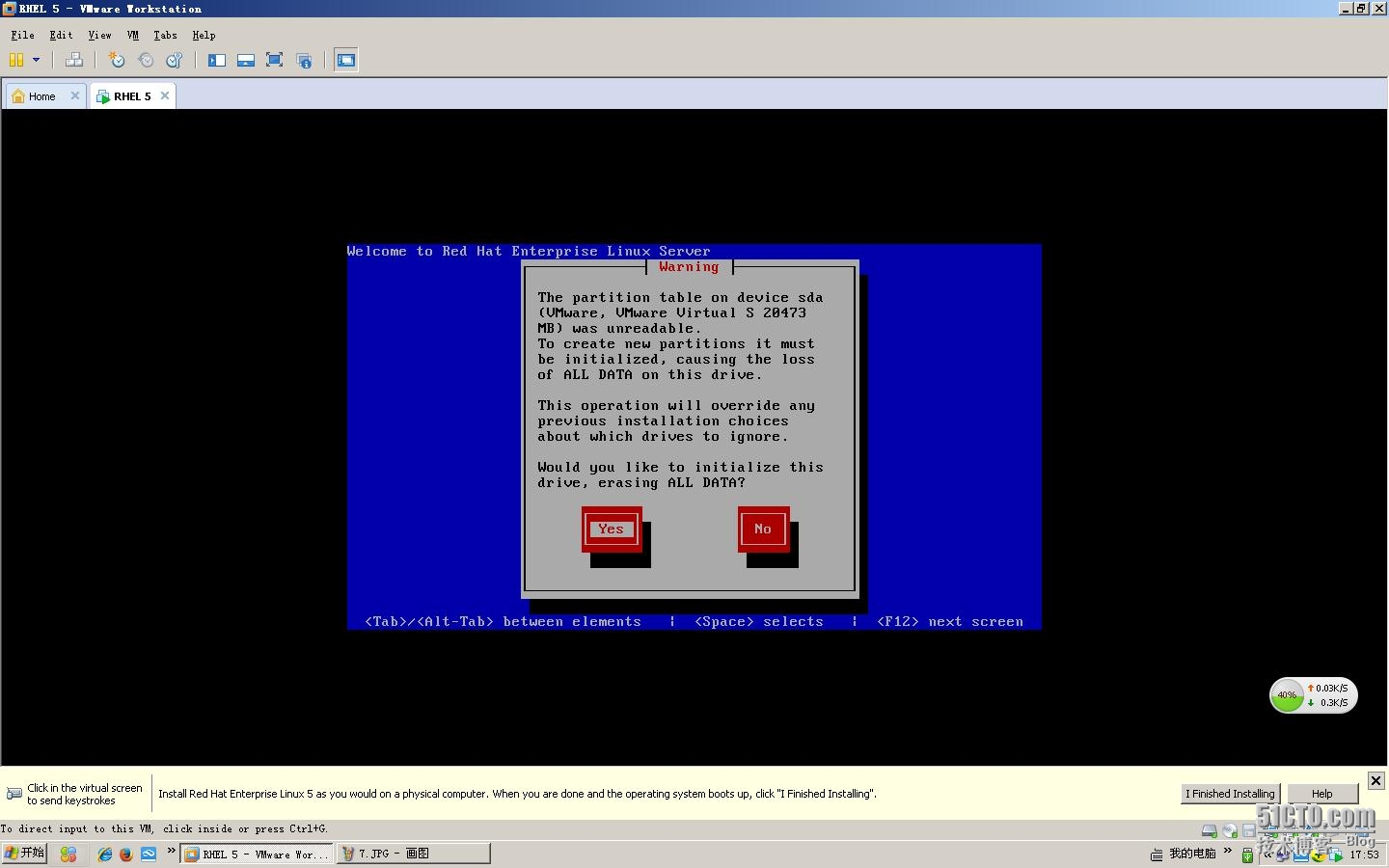1389x868 pixels.
Task: Click the 我的电脑 toolbar label
Action: click(x=1192, y=854)
